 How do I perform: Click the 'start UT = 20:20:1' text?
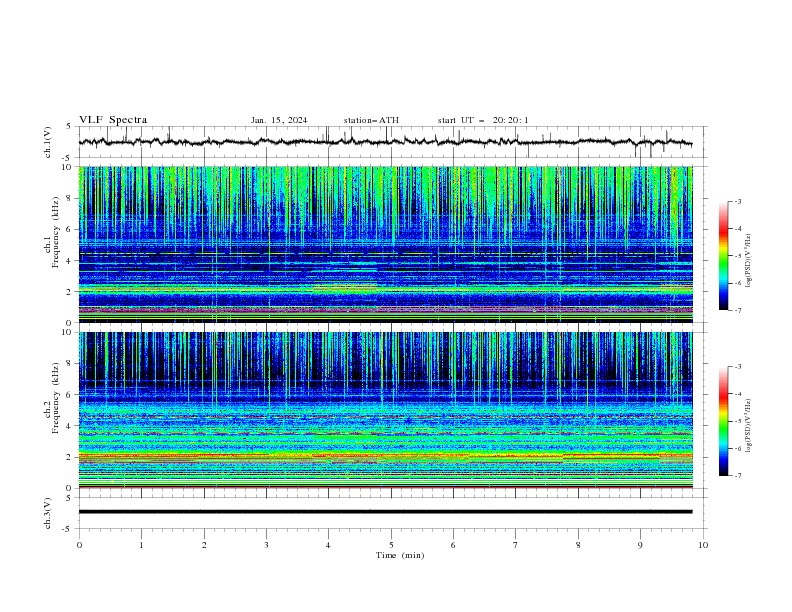pos(483,120)
